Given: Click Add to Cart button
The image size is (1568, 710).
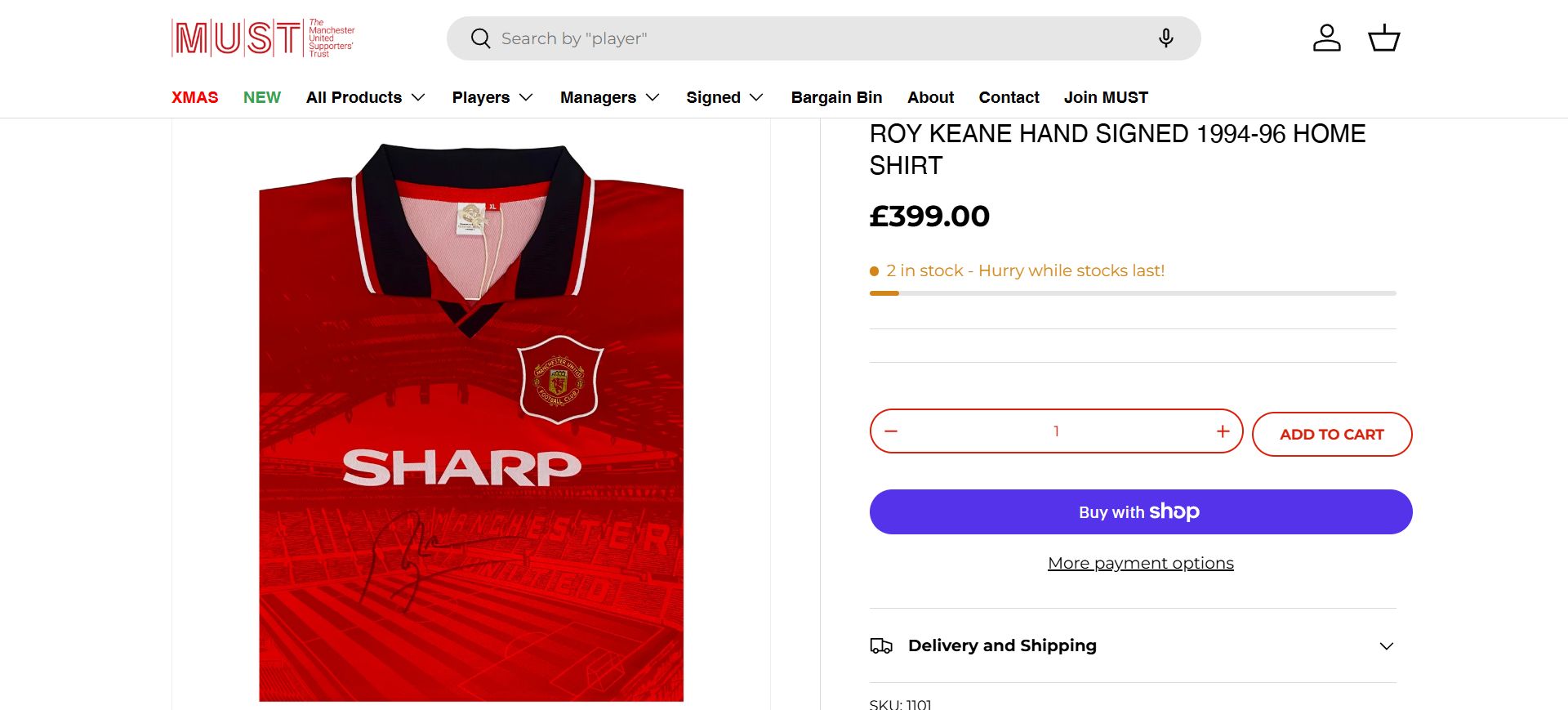Looking at the screenshot, I should pyautogui.click(x=1331, y=435).
